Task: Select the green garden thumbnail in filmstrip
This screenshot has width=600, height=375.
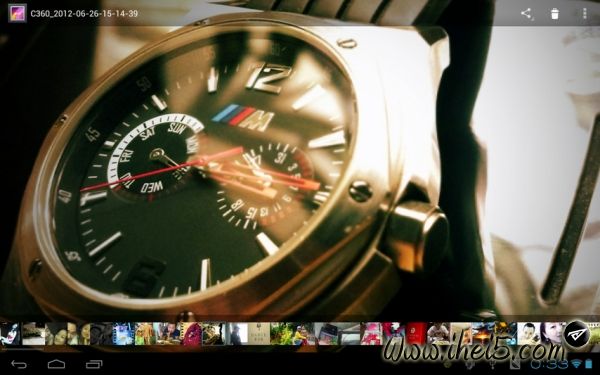Action: point(281,334)
